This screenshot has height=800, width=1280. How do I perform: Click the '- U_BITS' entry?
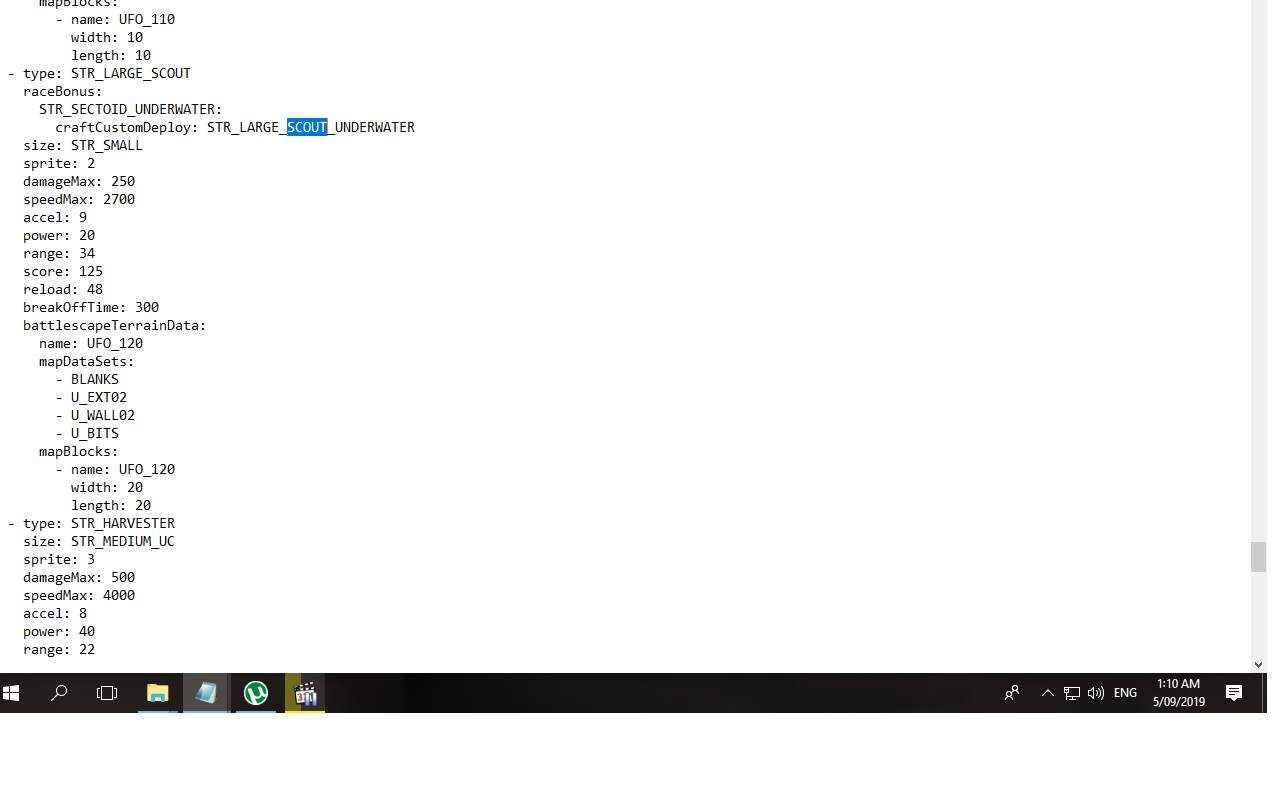tap(87, 433)
